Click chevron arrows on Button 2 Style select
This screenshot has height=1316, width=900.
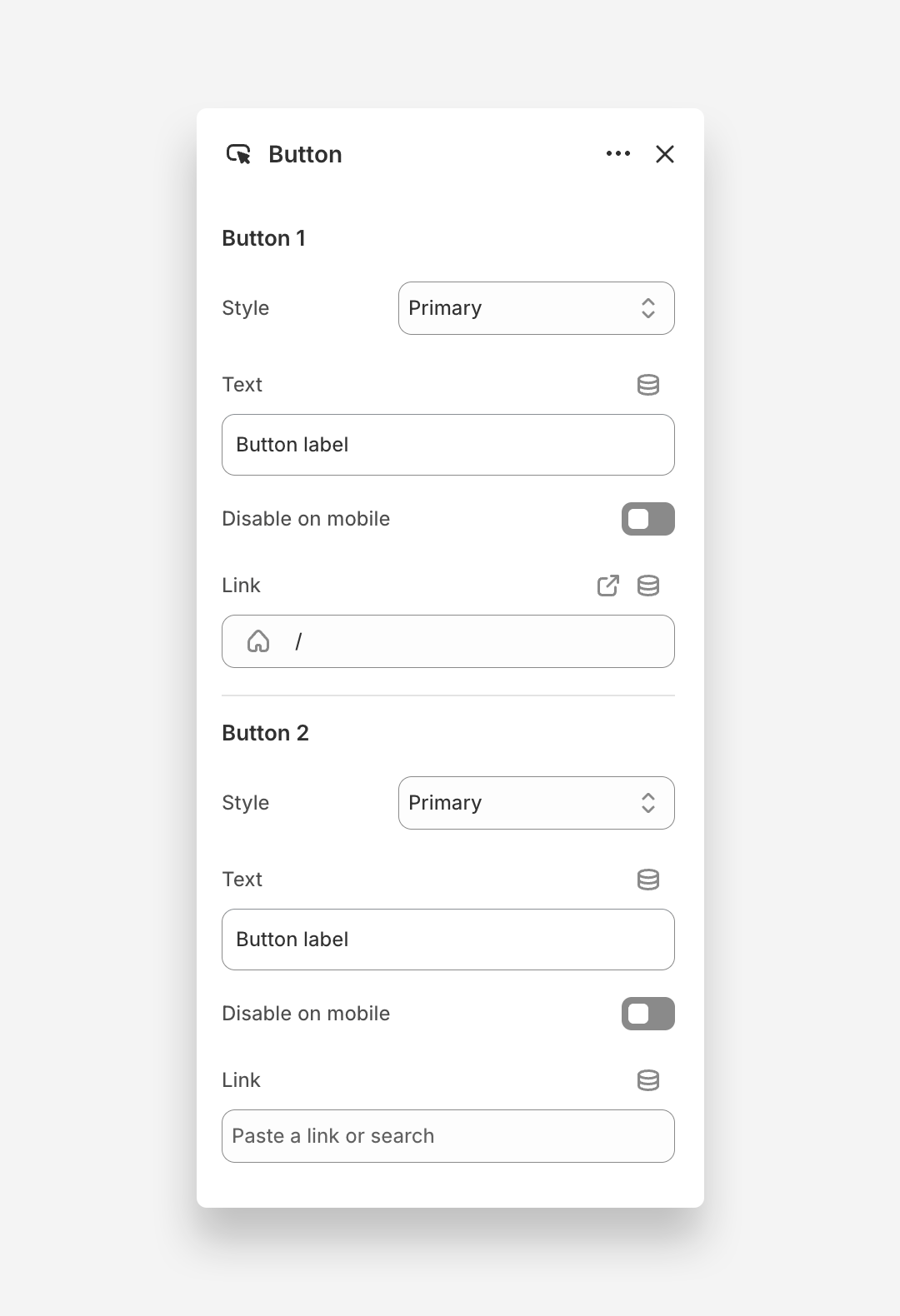coord(648,803)
